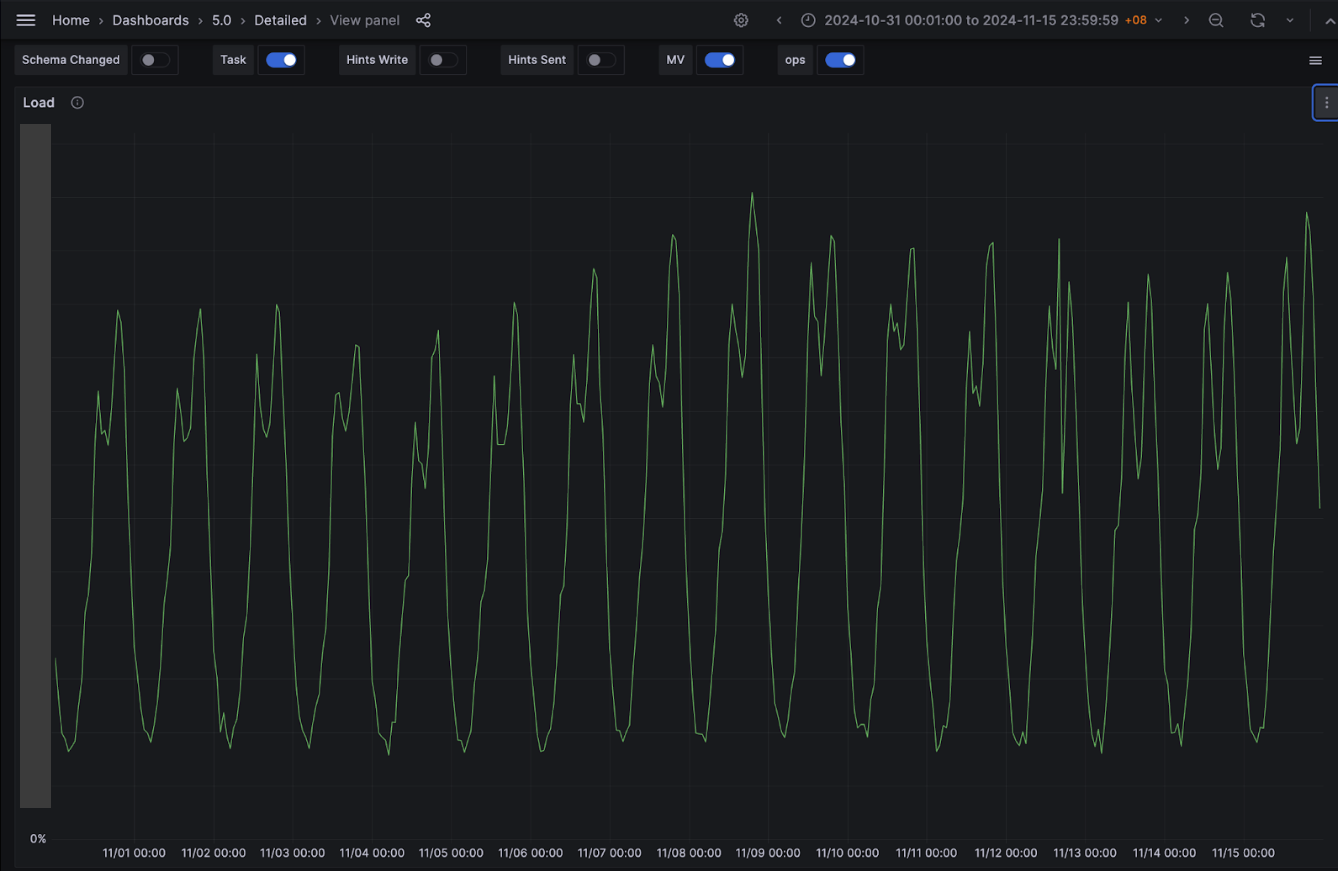The width and height of the screenshot is (1338, 871).
Task: Click the View panel breadcrumb text
Action: pyautogui.click(x=365, y=20)
